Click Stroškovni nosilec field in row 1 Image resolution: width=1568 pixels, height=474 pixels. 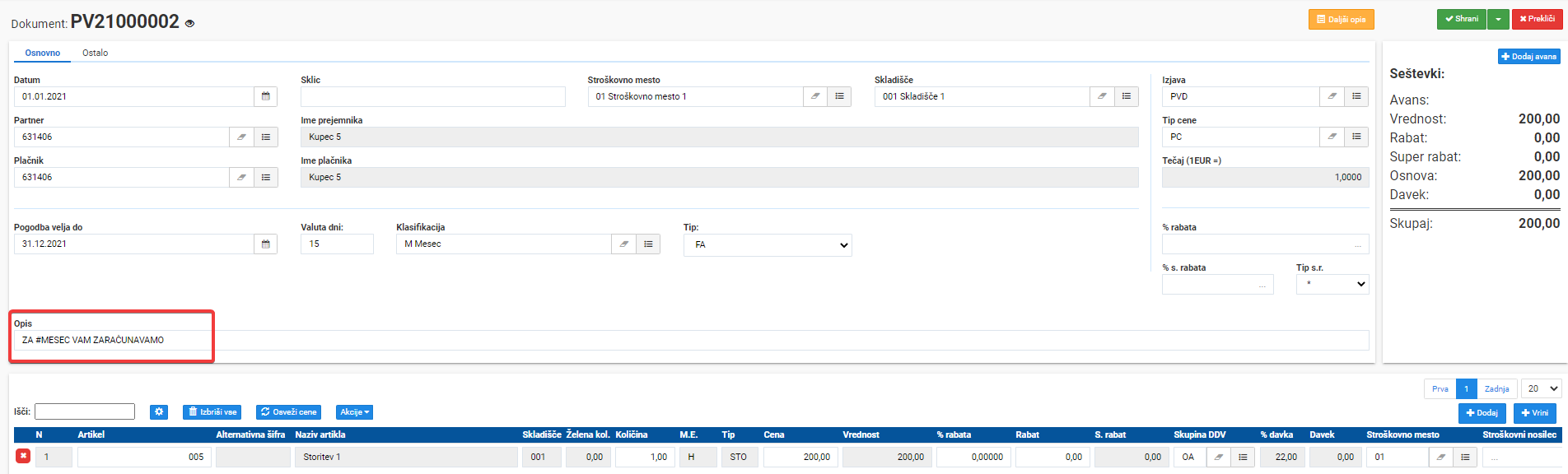(x=1522, y=457)
